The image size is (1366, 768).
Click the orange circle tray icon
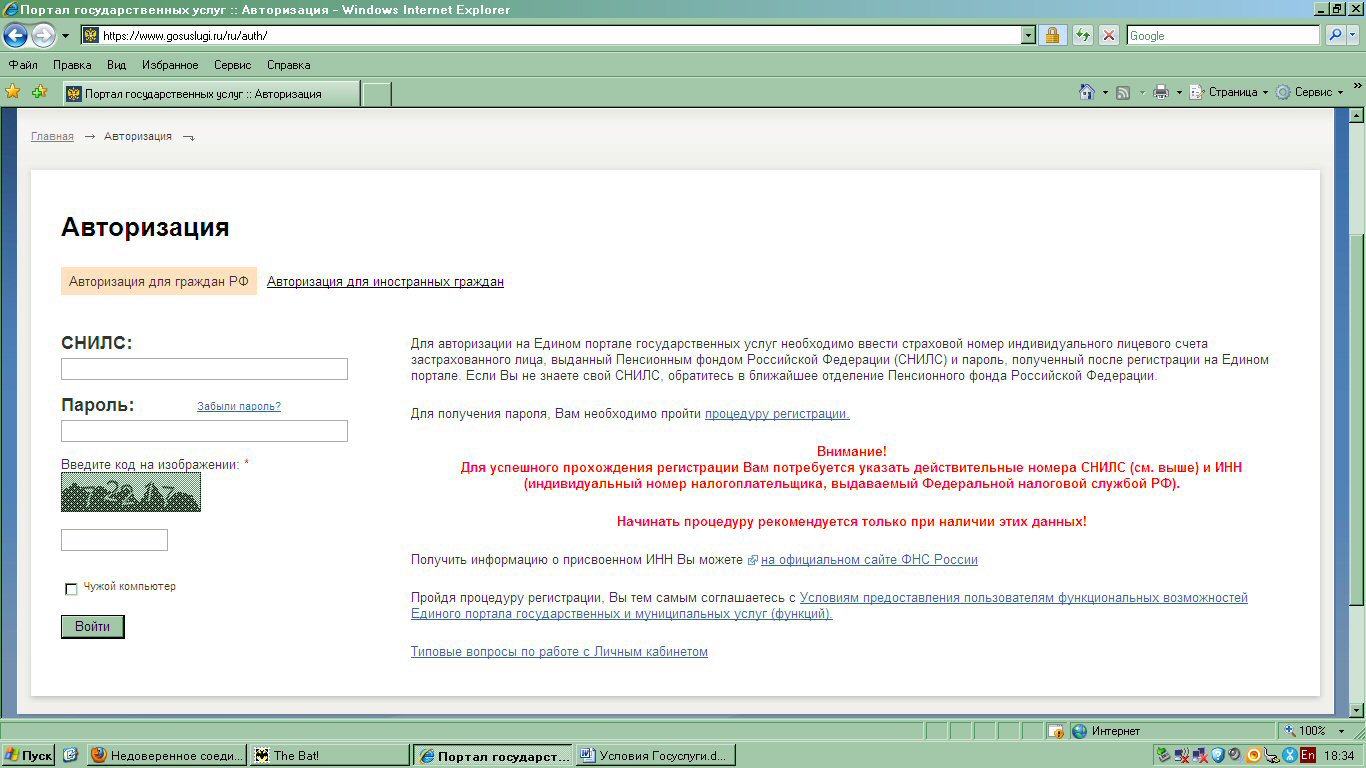point(1253,756)
